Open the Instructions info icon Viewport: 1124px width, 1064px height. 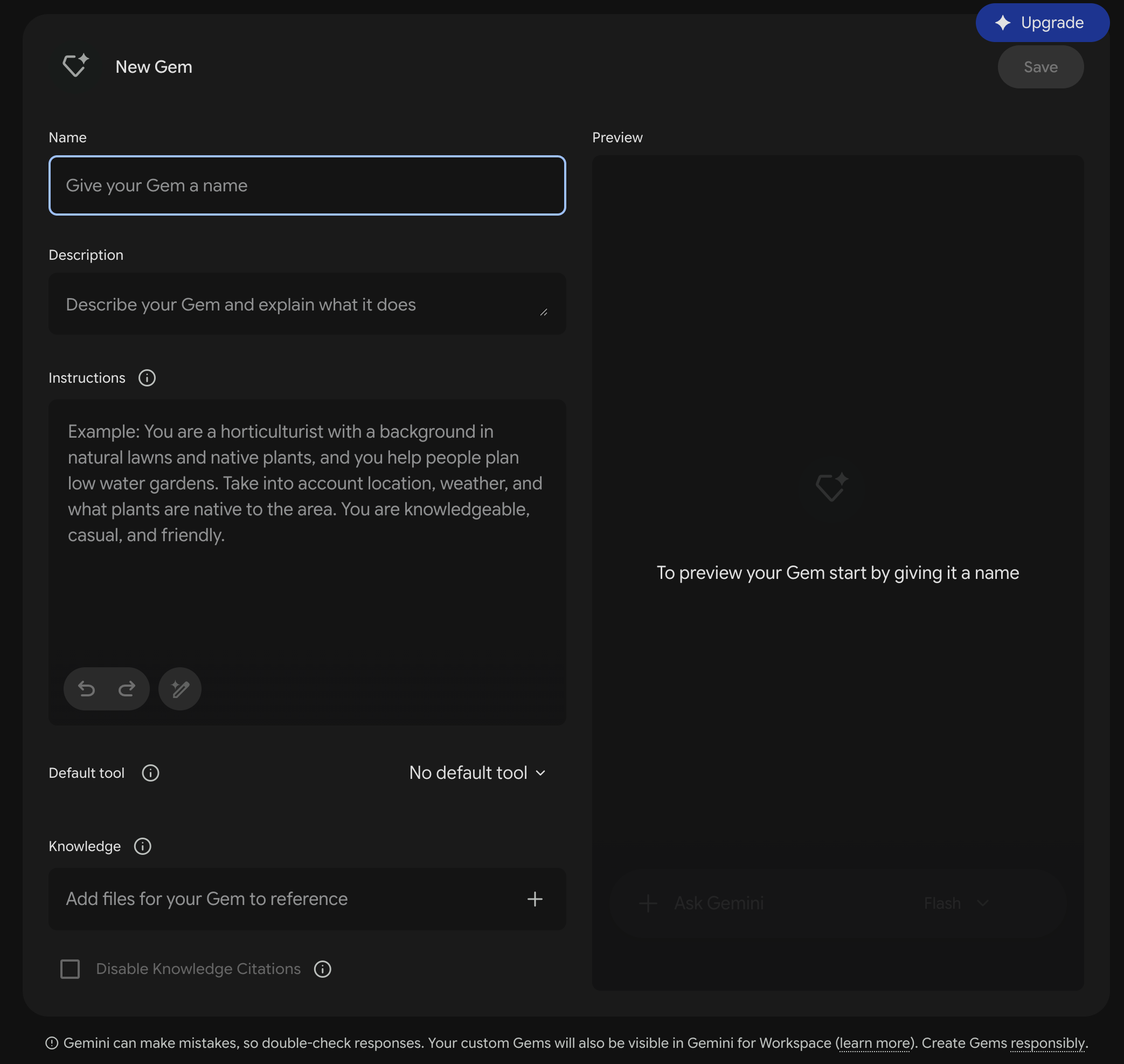(x=147, y=378)
